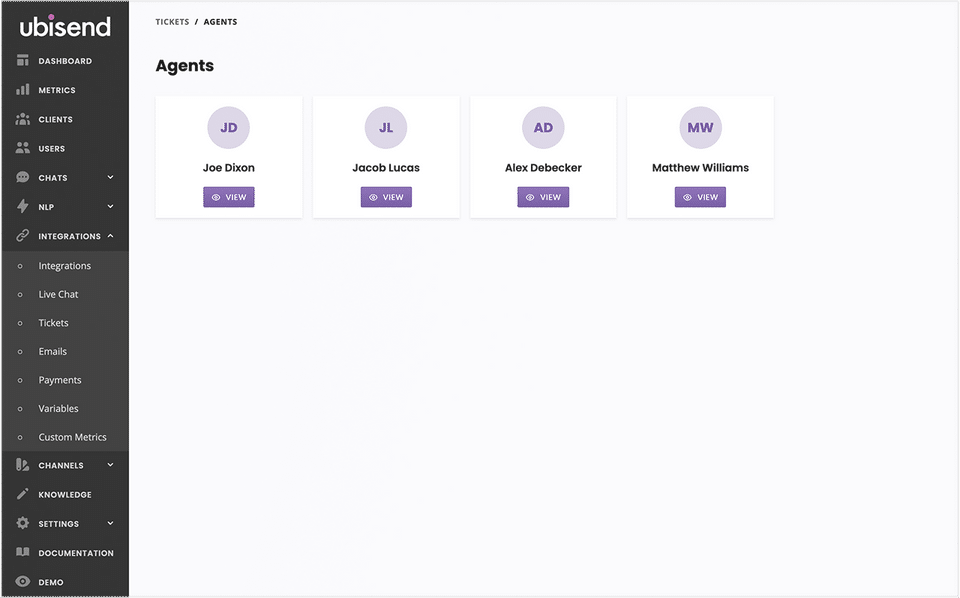
Task: Click the Users people icon
Action: click(23, 148)
